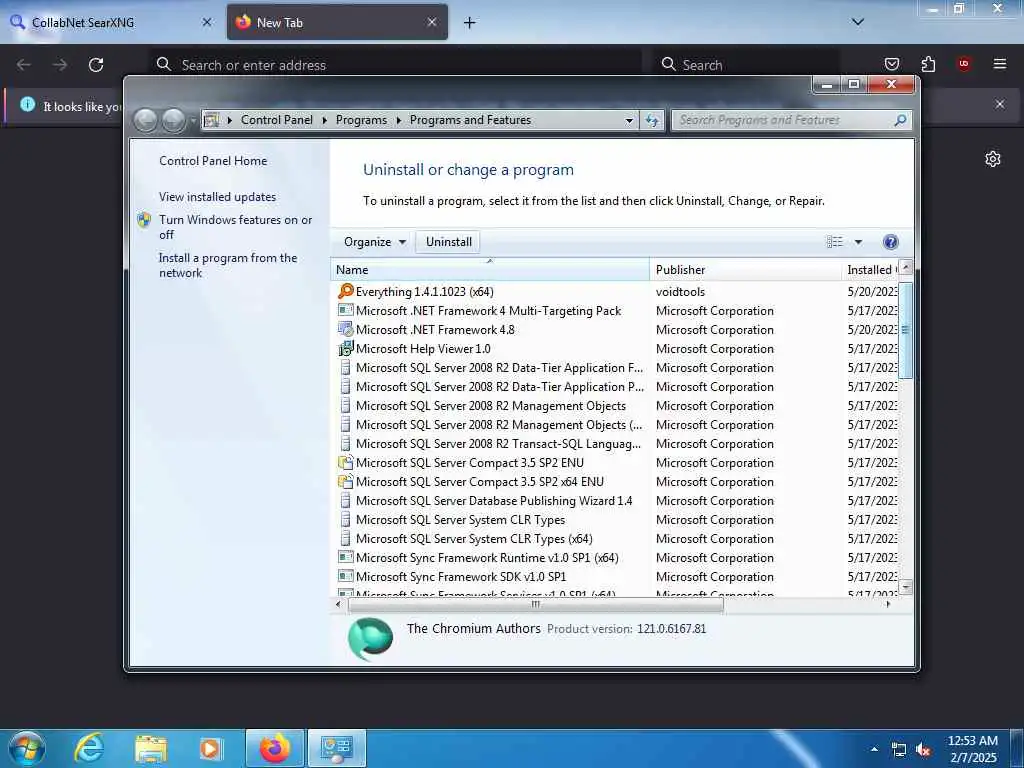Screen dimensions: 1024x768
Task: Open the uBlock Origin icon in Firefox
Action: click(964, 64)
